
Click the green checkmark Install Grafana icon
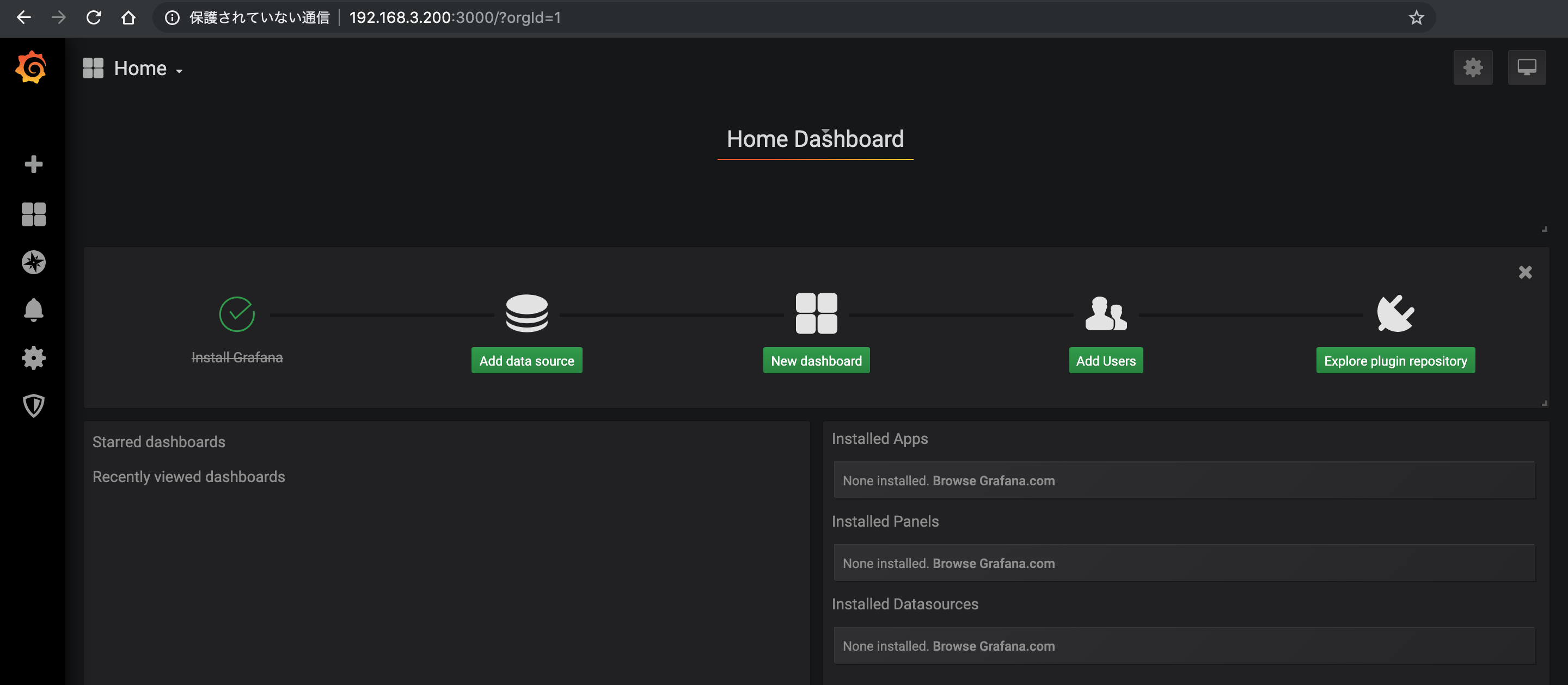(237, 314)
